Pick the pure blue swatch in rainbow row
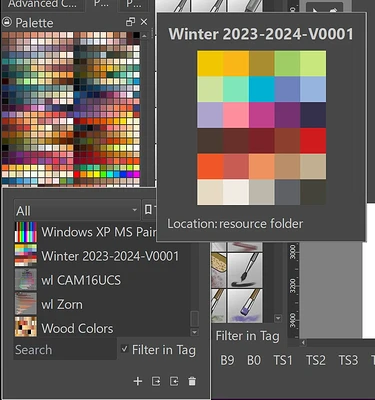The height and width of the screenshot is (400, 375). coord(124,174)
